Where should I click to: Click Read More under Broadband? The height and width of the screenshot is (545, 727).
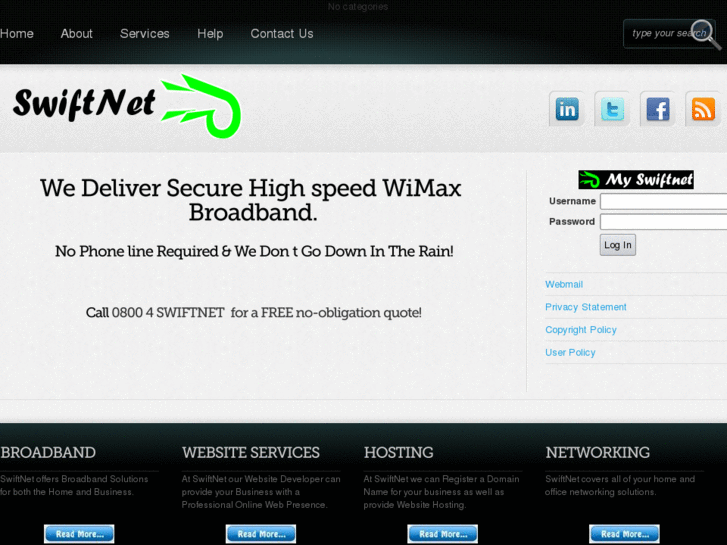(x=79, y=534)
